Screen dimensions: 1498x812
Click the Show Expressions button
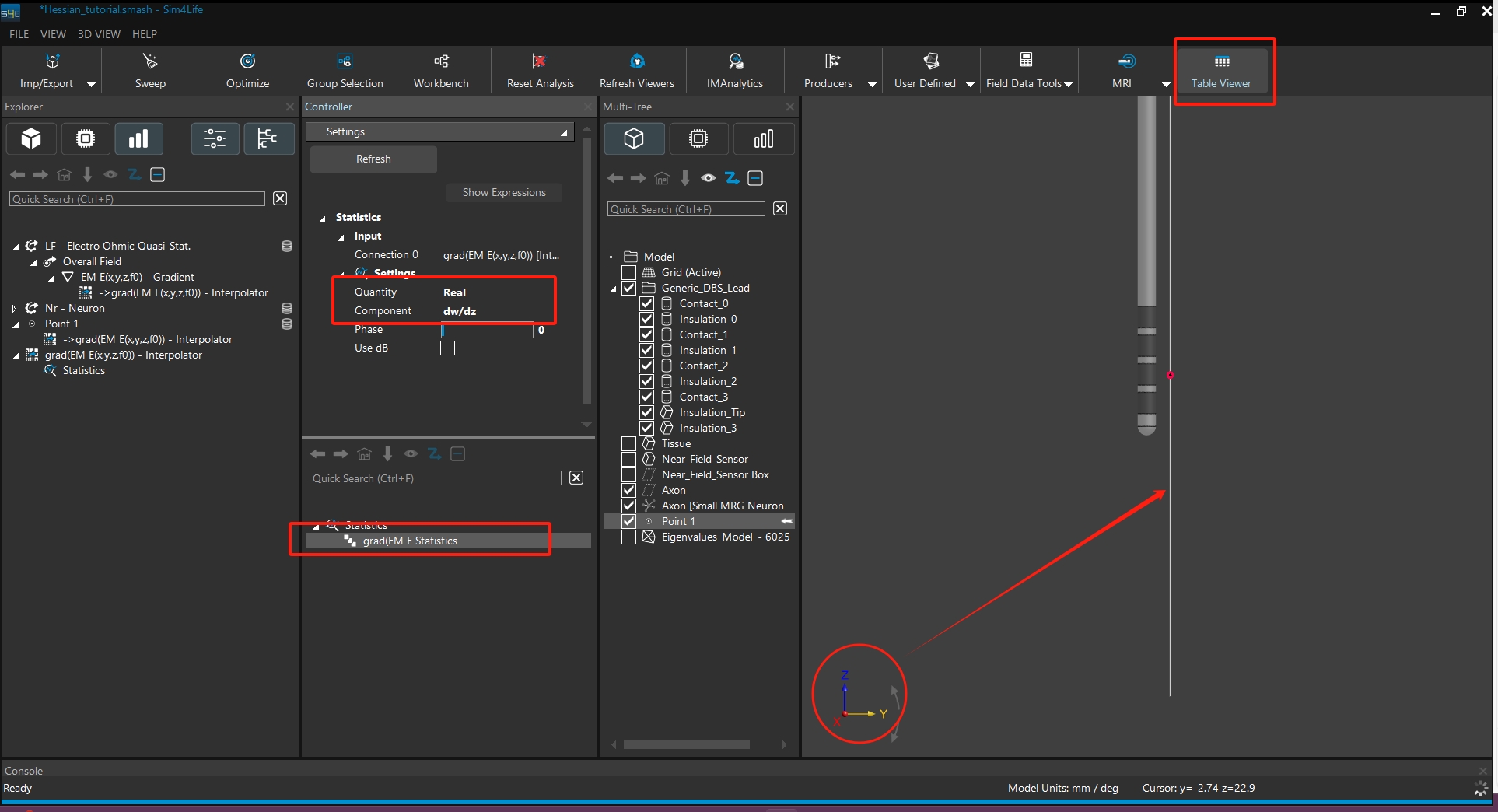click(504, 192)
